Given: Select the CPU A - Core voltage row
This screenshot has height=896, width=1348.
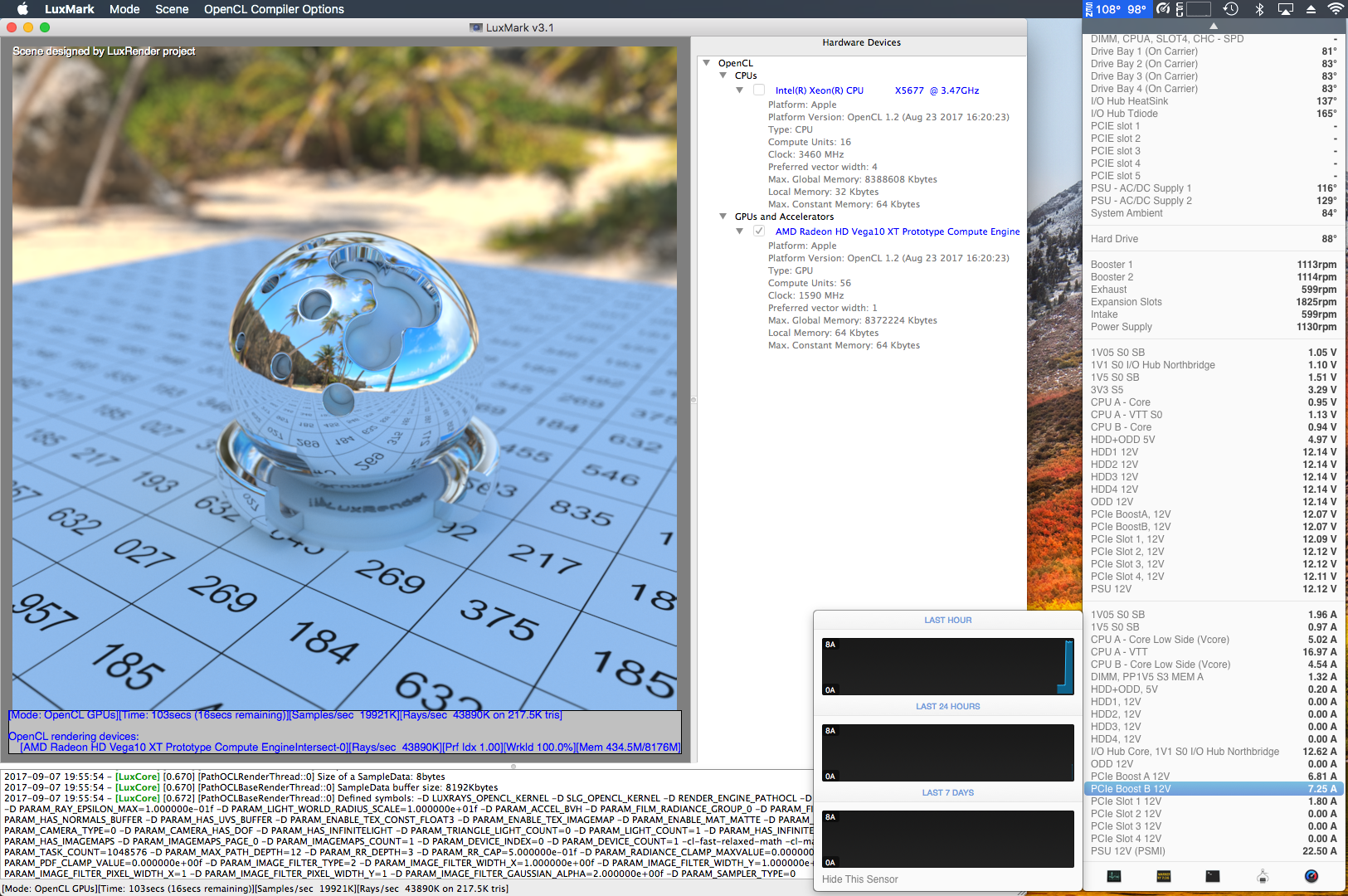Looking at the screenshot, I should tap(1214, 402).
